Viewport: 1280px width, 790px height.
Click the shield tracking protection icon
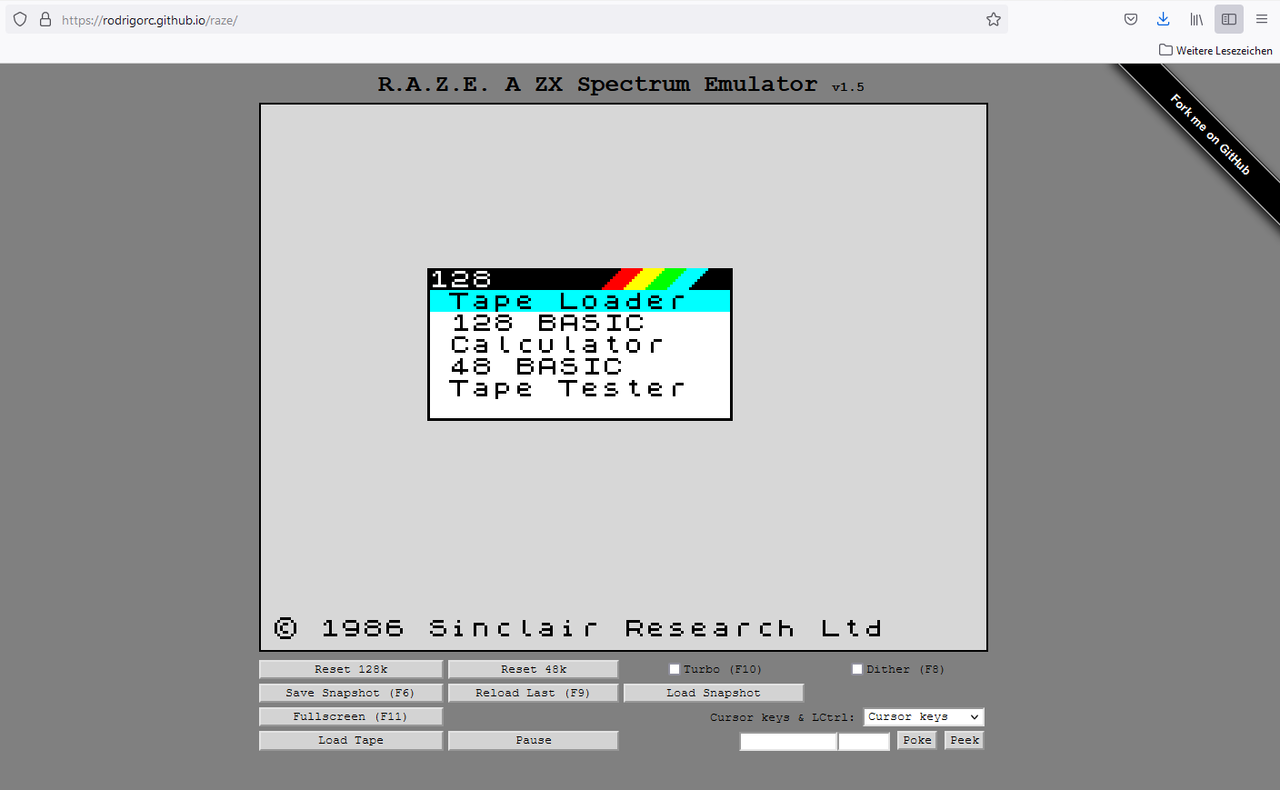(19, 19)
